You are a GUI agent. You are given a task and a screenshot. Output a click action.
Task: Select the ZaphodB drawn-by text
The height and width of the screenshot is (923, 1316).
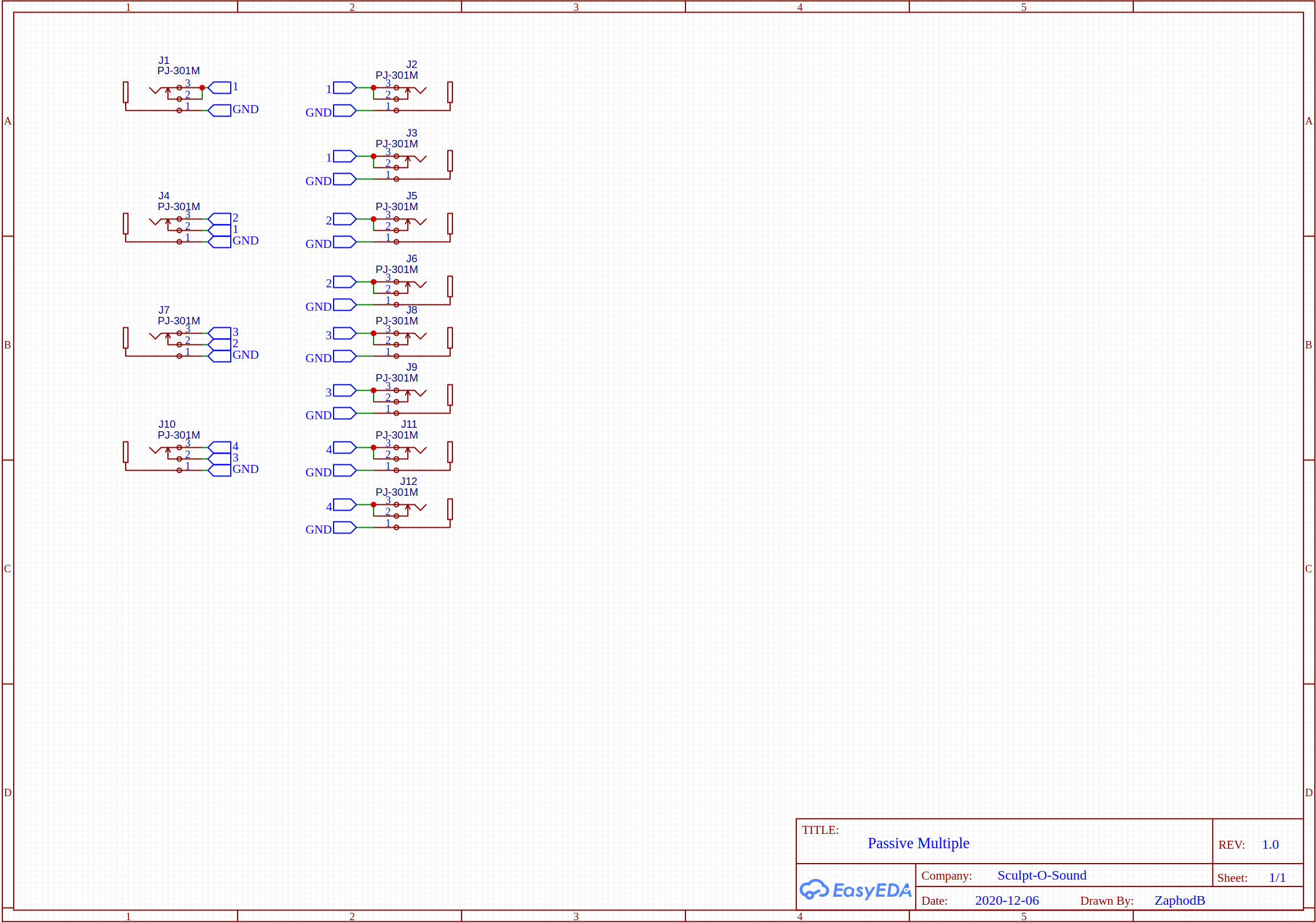point(1179,901)
